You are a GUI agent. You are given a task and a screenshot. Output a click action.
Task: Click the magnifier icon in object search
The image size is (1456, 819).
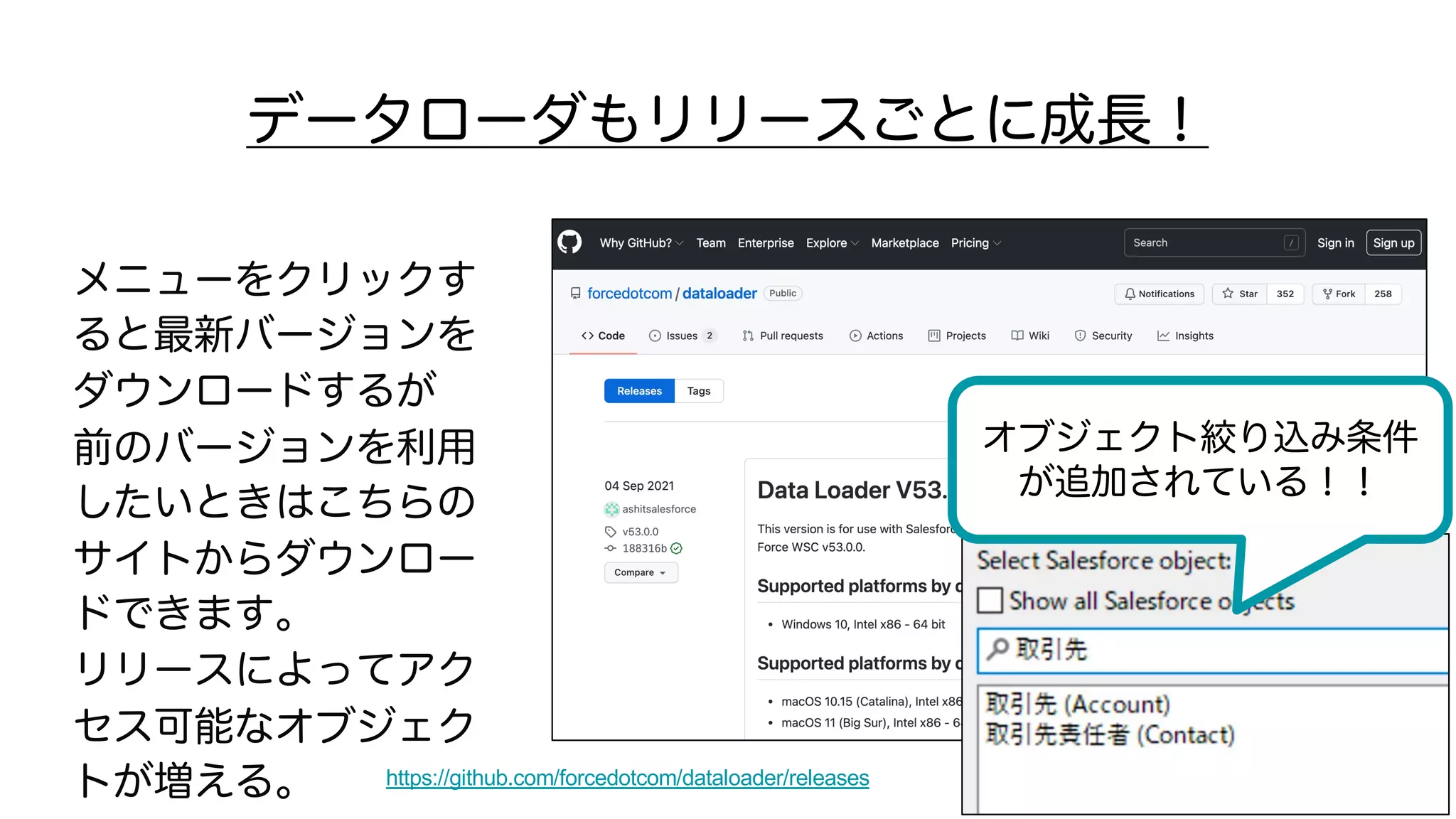(x=997, y=648)
